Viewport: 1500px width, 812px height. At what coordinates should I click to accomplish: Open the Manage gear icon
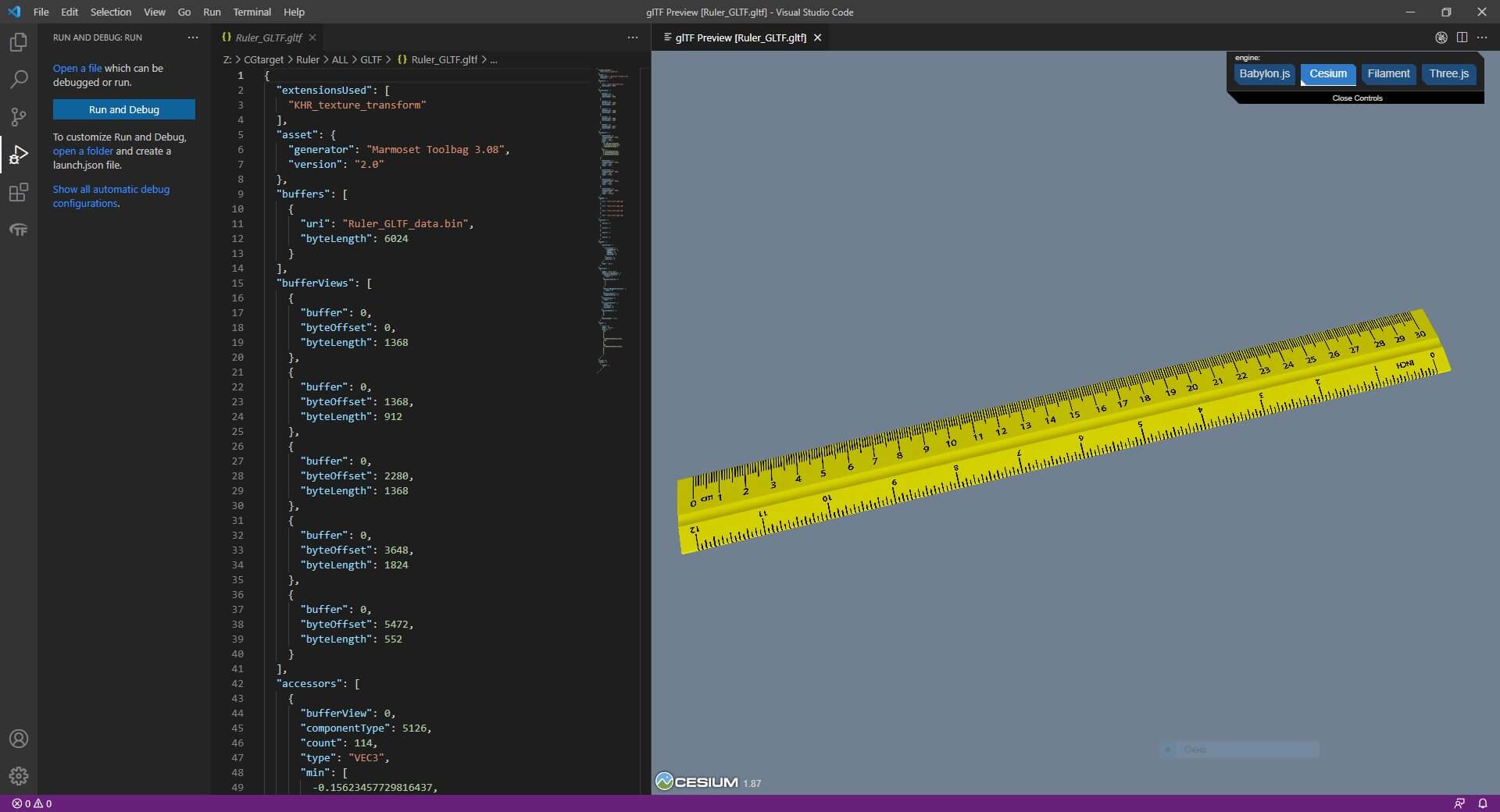(x=19, y=776)
